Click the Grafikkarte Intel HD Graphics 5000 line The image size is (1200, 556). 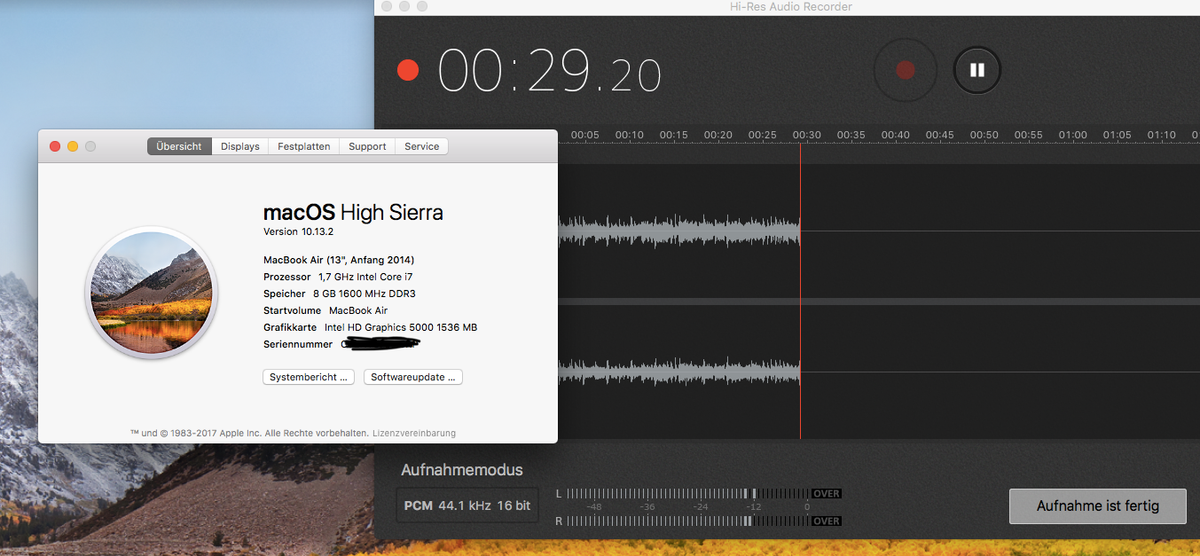(x=370, y=327)
